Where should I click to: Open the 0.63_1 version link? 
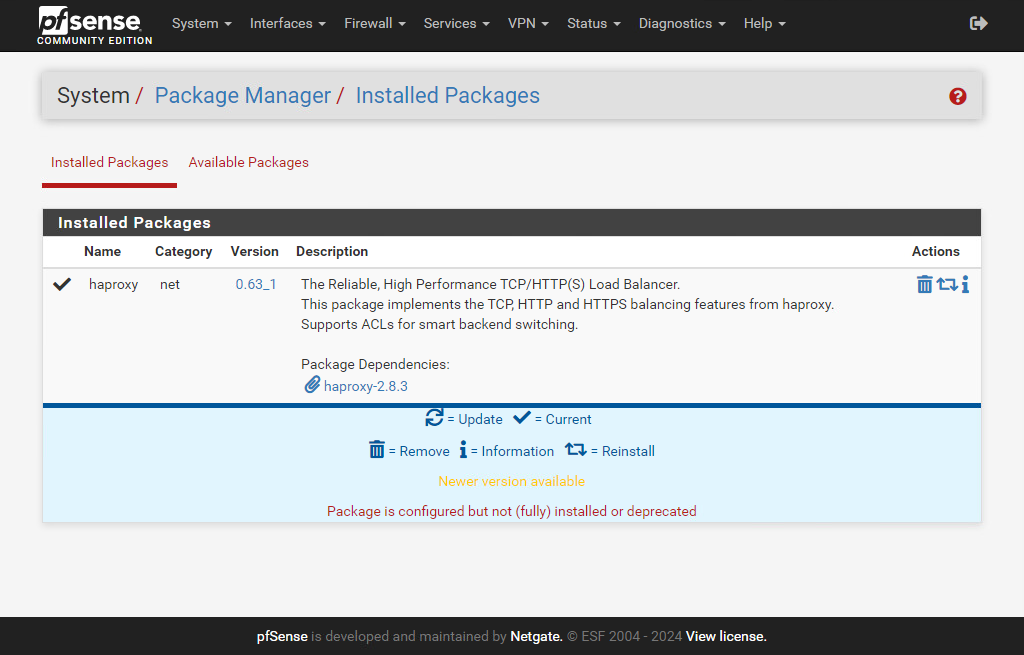(x=256, y=285)
